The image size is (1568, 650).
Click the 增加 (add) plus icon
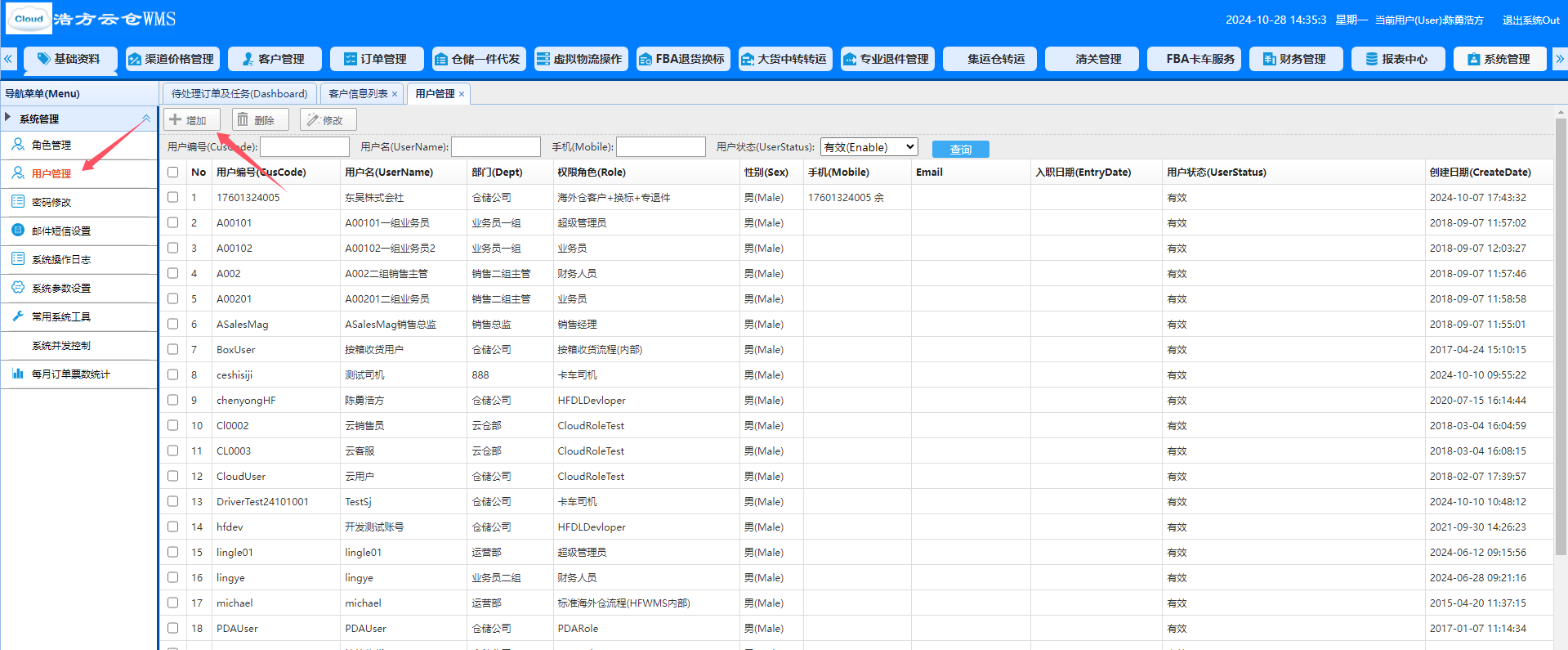pyautogui.click(x=176, y=119)
